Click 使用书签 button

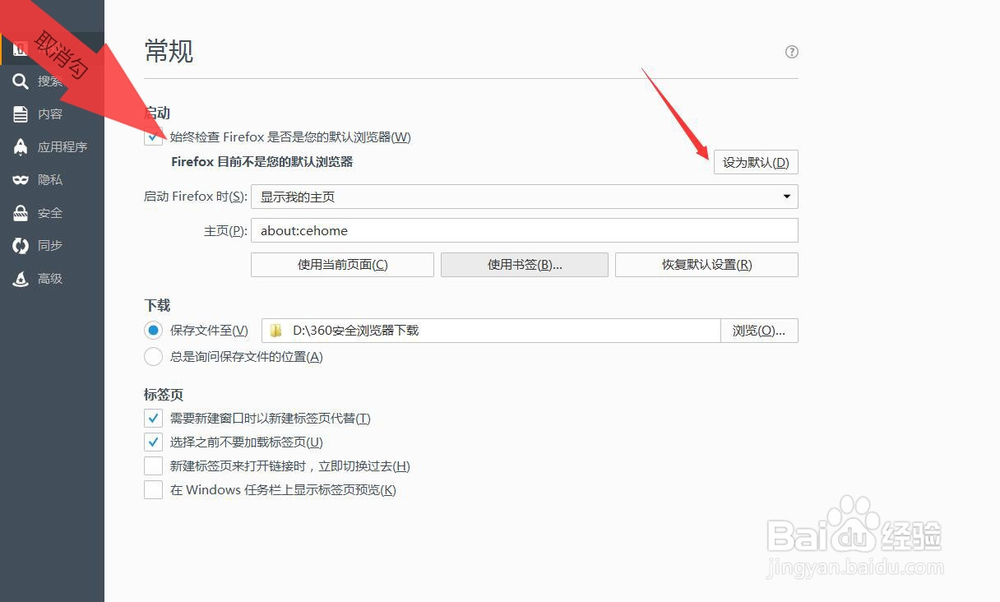(524, 265)
